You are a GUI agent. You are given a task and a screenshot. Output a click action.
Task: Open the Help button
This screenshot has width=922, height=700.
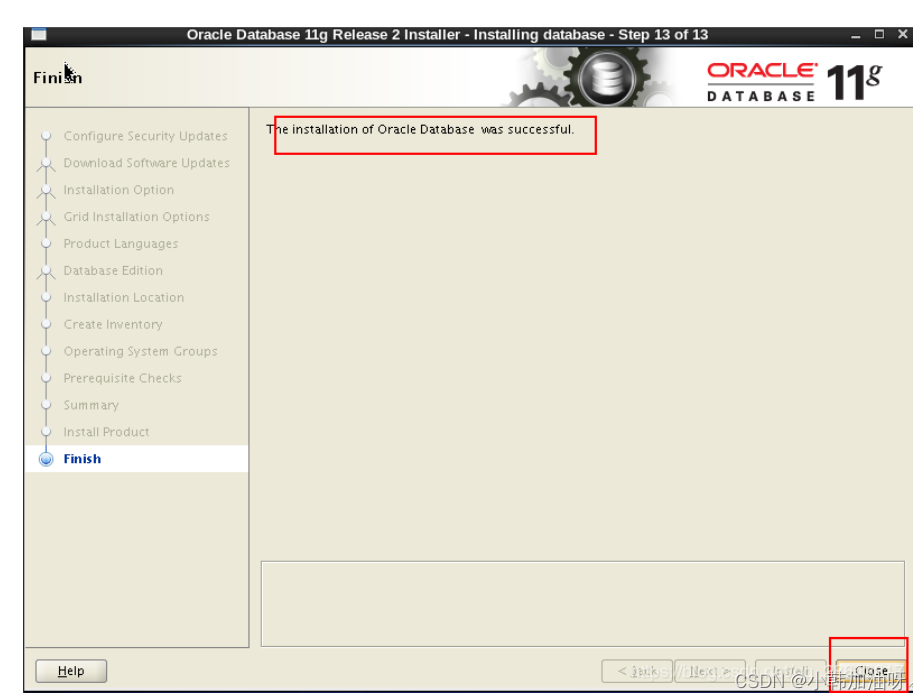tap(71, 671)
